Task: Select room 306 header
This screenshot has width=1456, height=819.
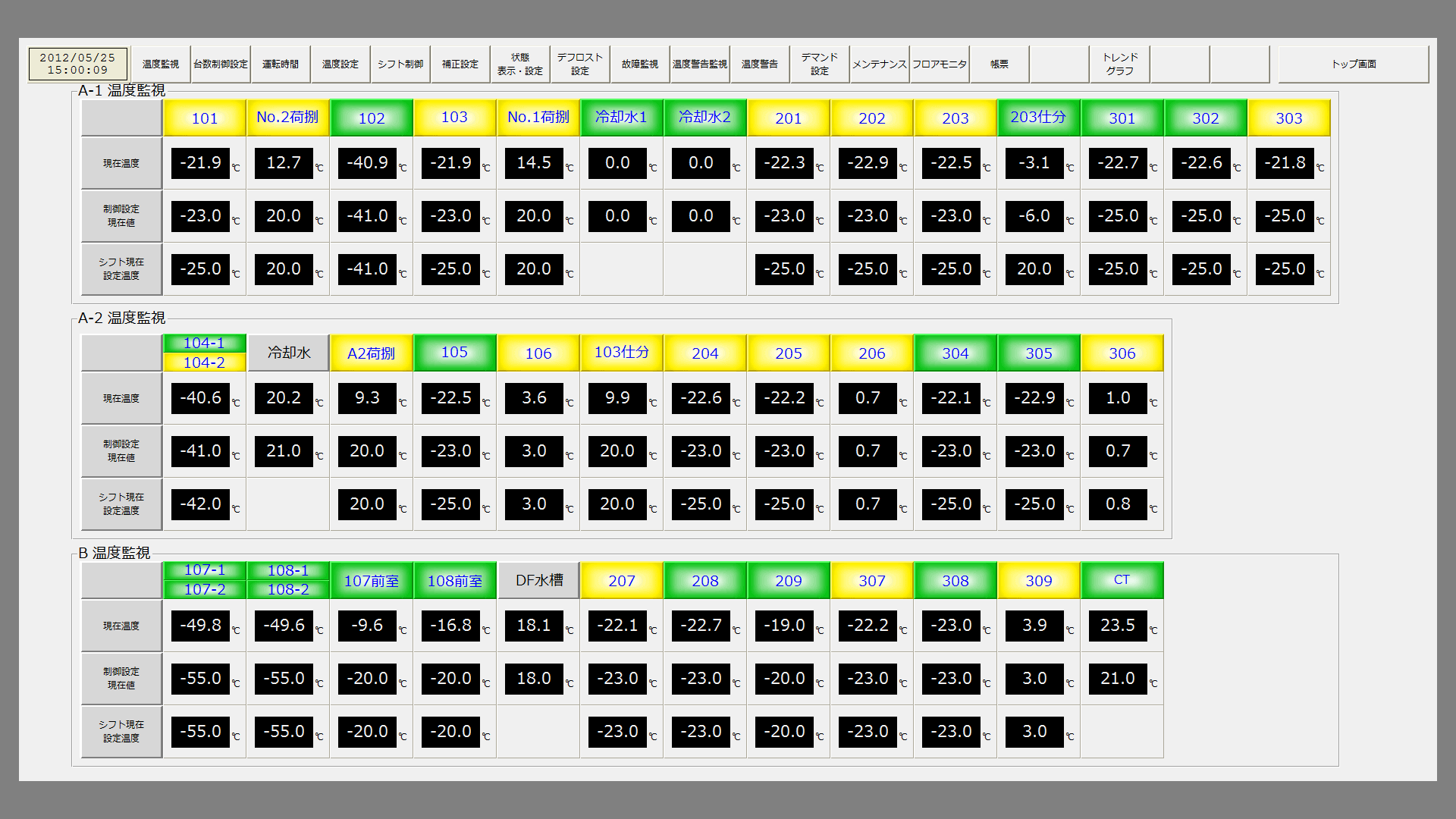Action: coord(1122,353)
